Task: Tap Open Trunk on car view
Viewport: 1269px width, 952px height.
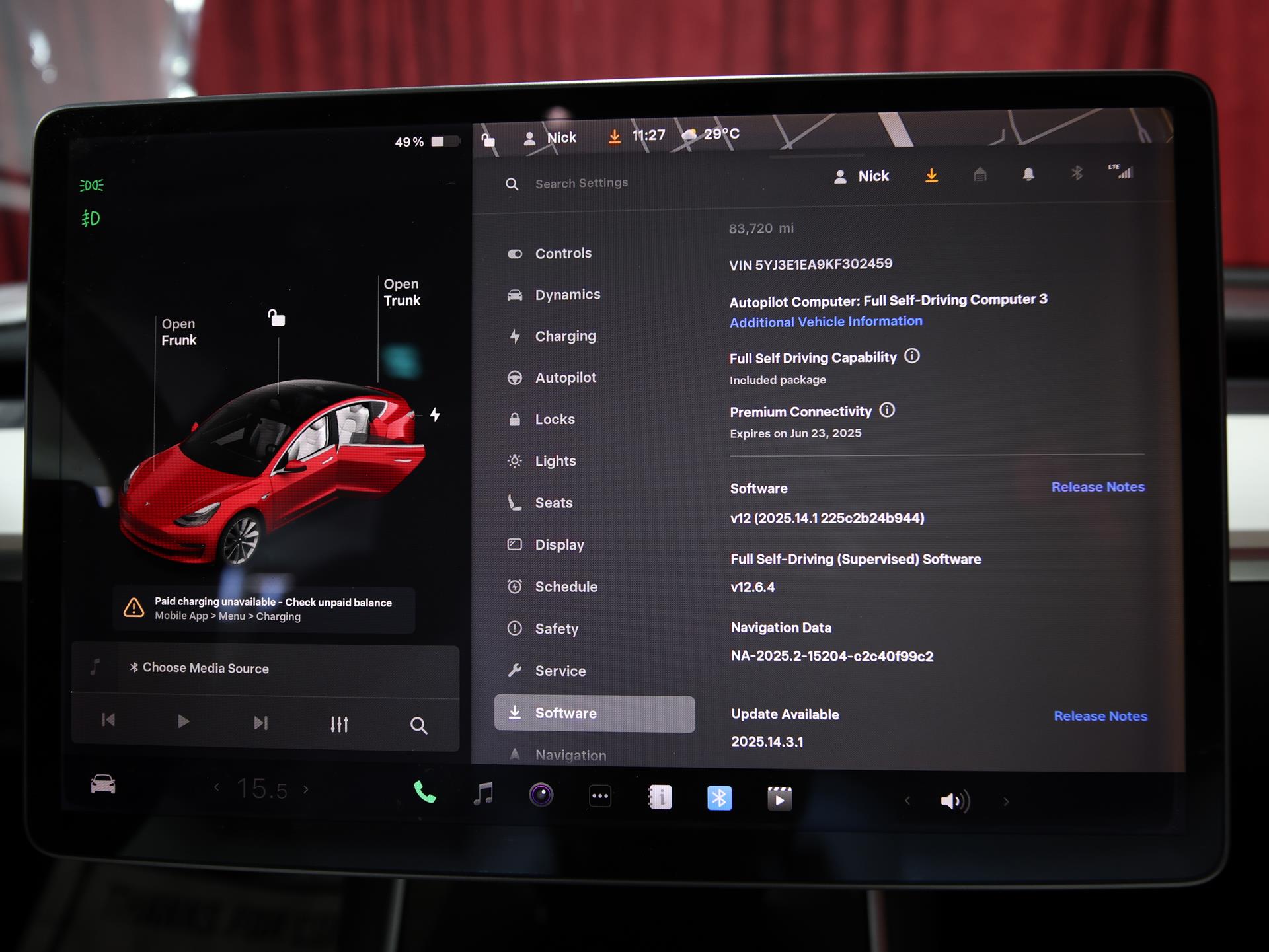Action: point(402,292)
